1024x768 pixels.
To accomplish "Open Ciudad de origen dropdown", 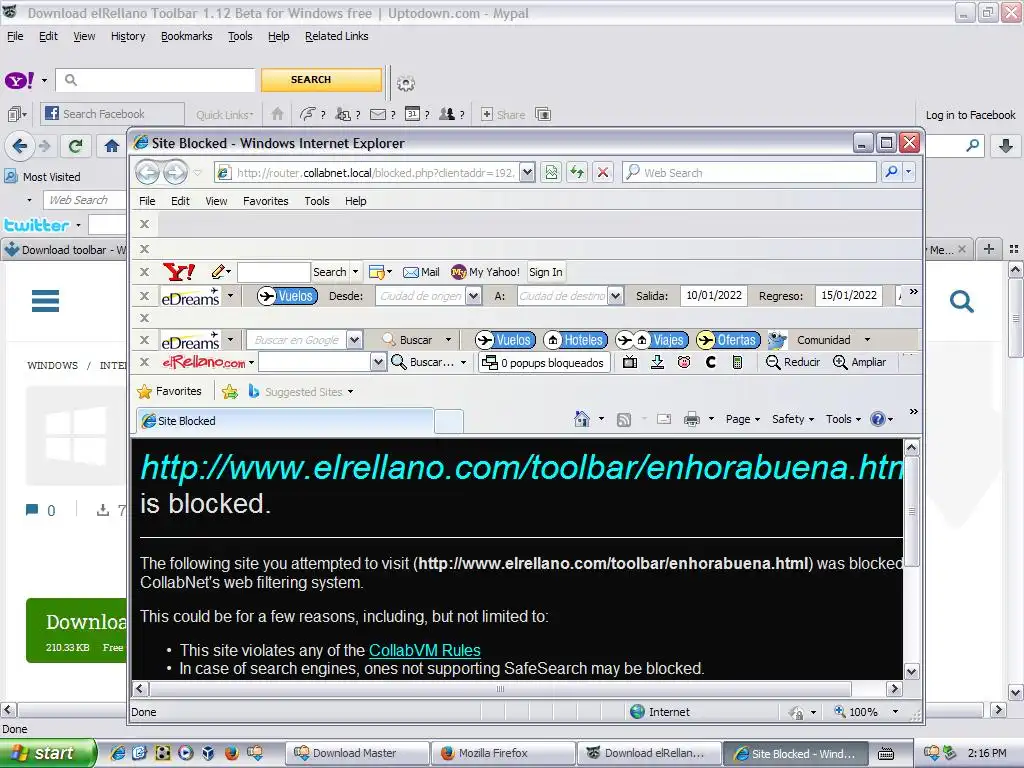I will tap(474, 296).
